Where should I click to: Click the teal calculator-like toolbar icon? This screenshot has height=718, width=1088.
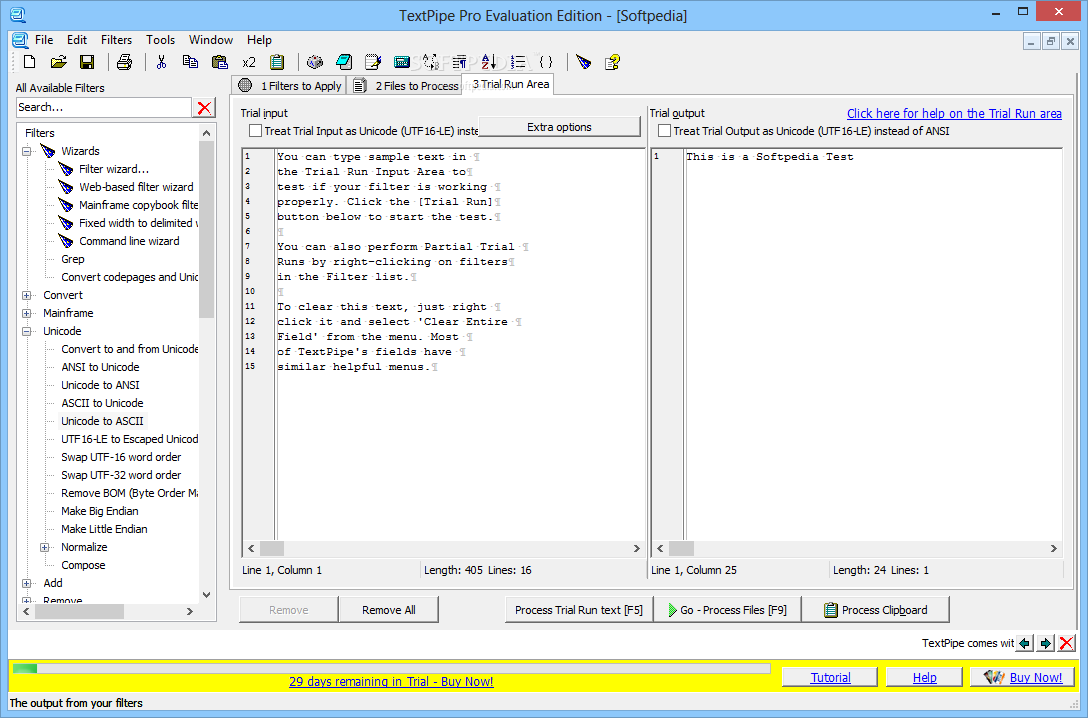coord(402,62)
